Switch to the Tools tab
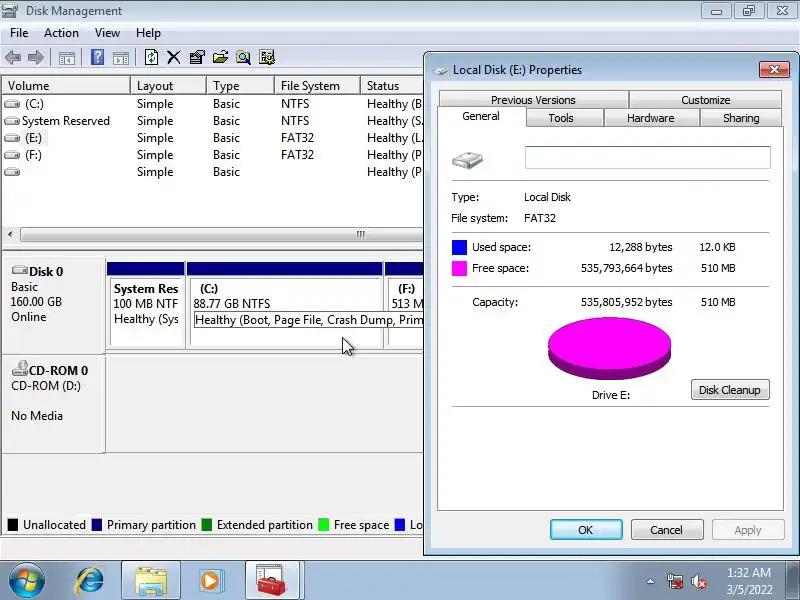Viewport: 800px width, 600px height. [x=561, y=118]
